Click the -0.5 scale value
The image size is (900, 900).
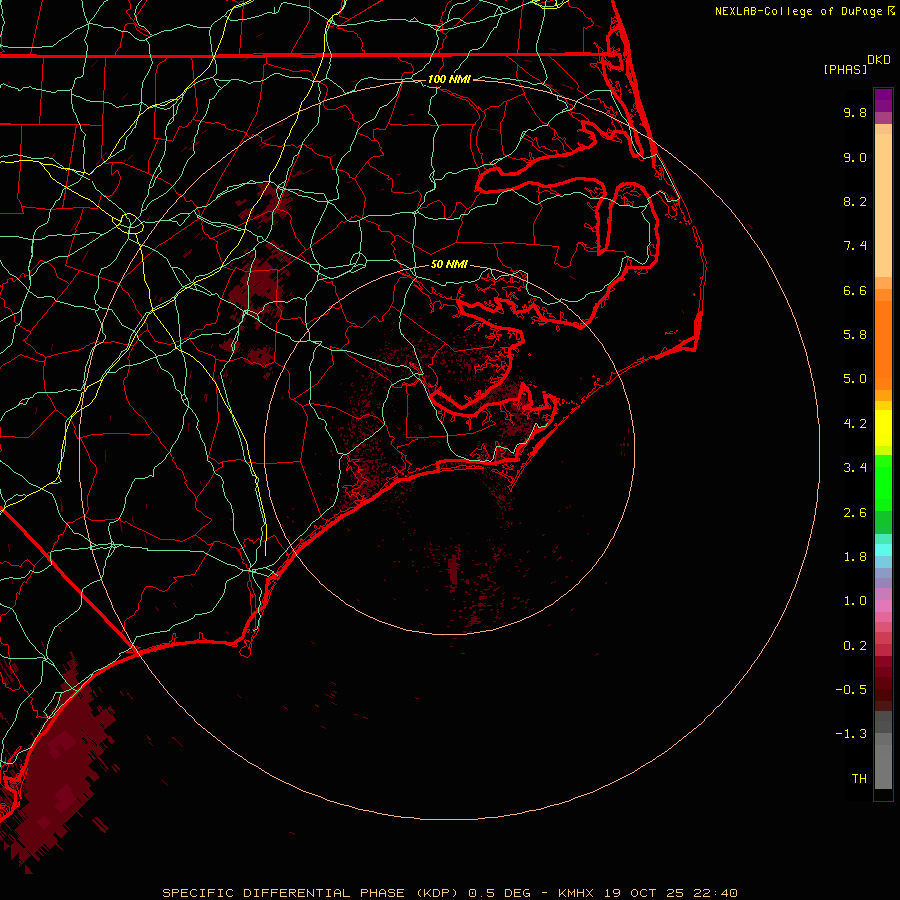coord(851,690)
